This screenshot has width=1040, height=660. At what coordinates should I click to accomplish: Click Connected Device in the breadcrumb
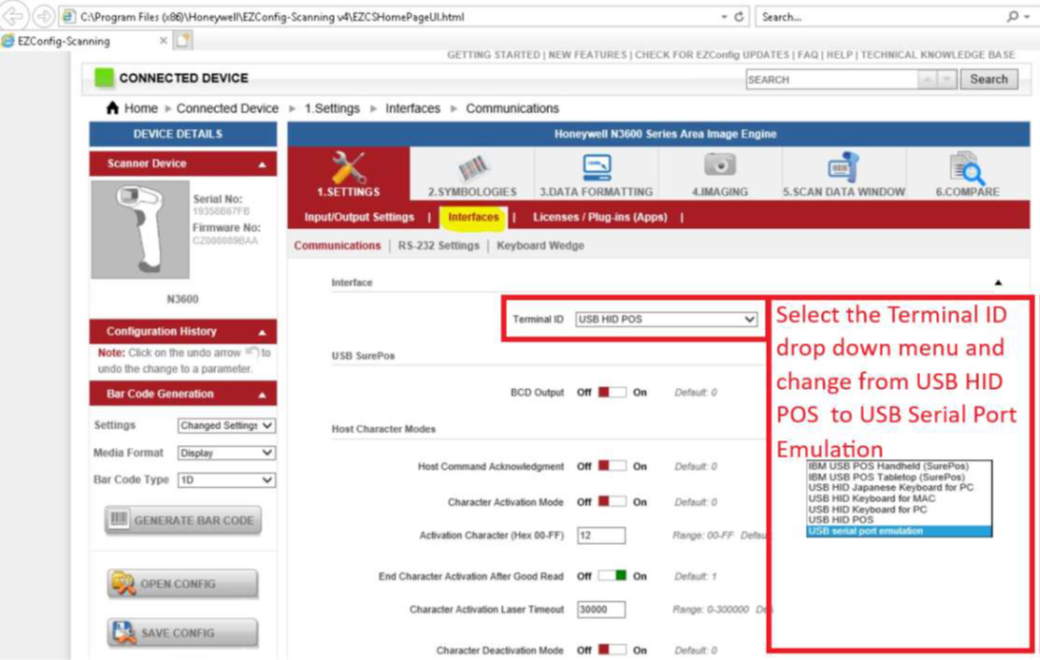click(x=228, y=108)
